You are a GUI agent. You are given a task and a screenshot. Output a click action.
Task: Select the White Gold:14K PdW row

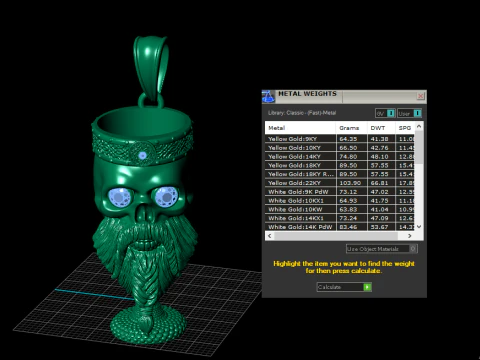tap(340, 227)
